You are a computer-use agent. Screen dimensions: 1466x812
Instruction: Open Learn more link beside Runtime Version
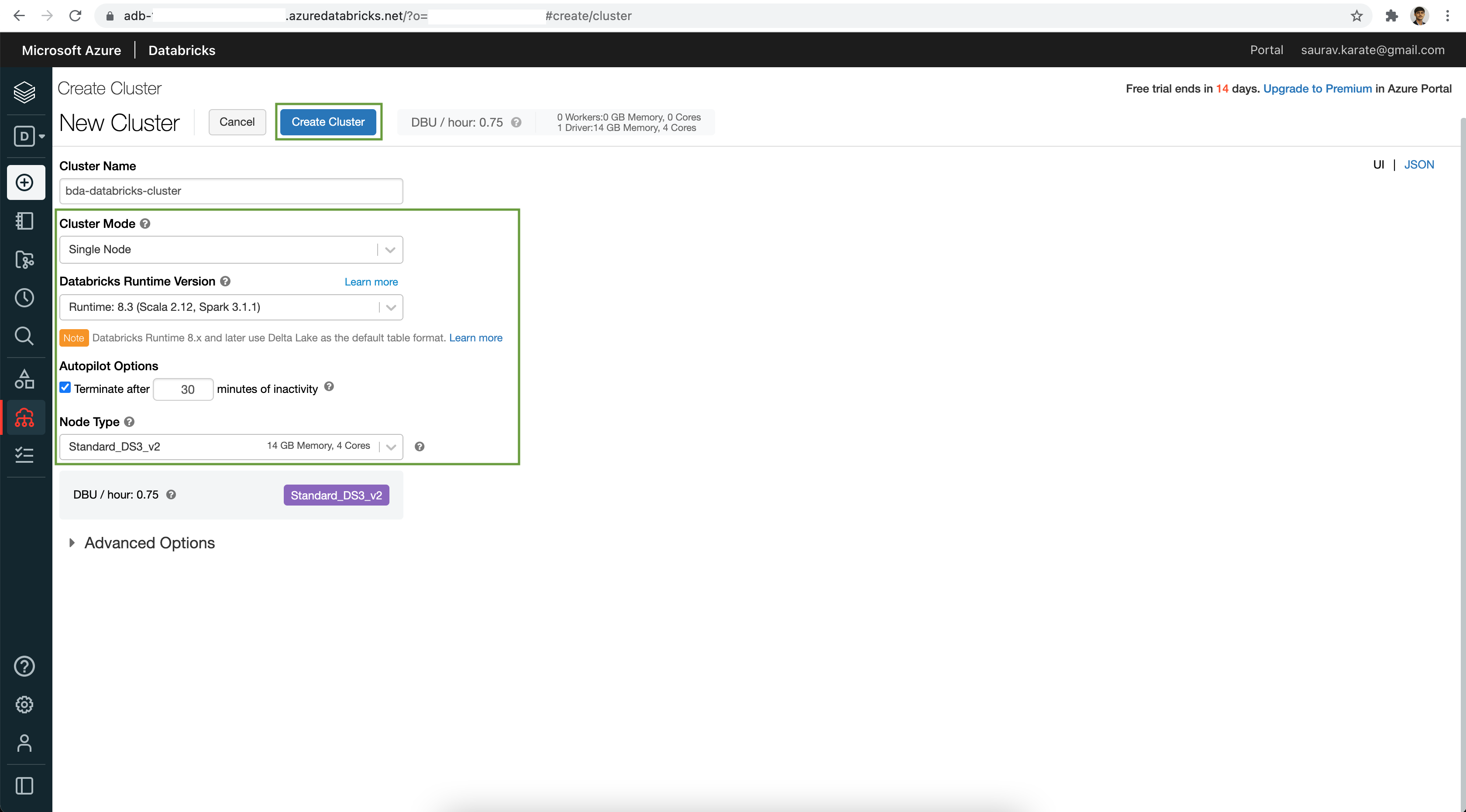point(371,282)
